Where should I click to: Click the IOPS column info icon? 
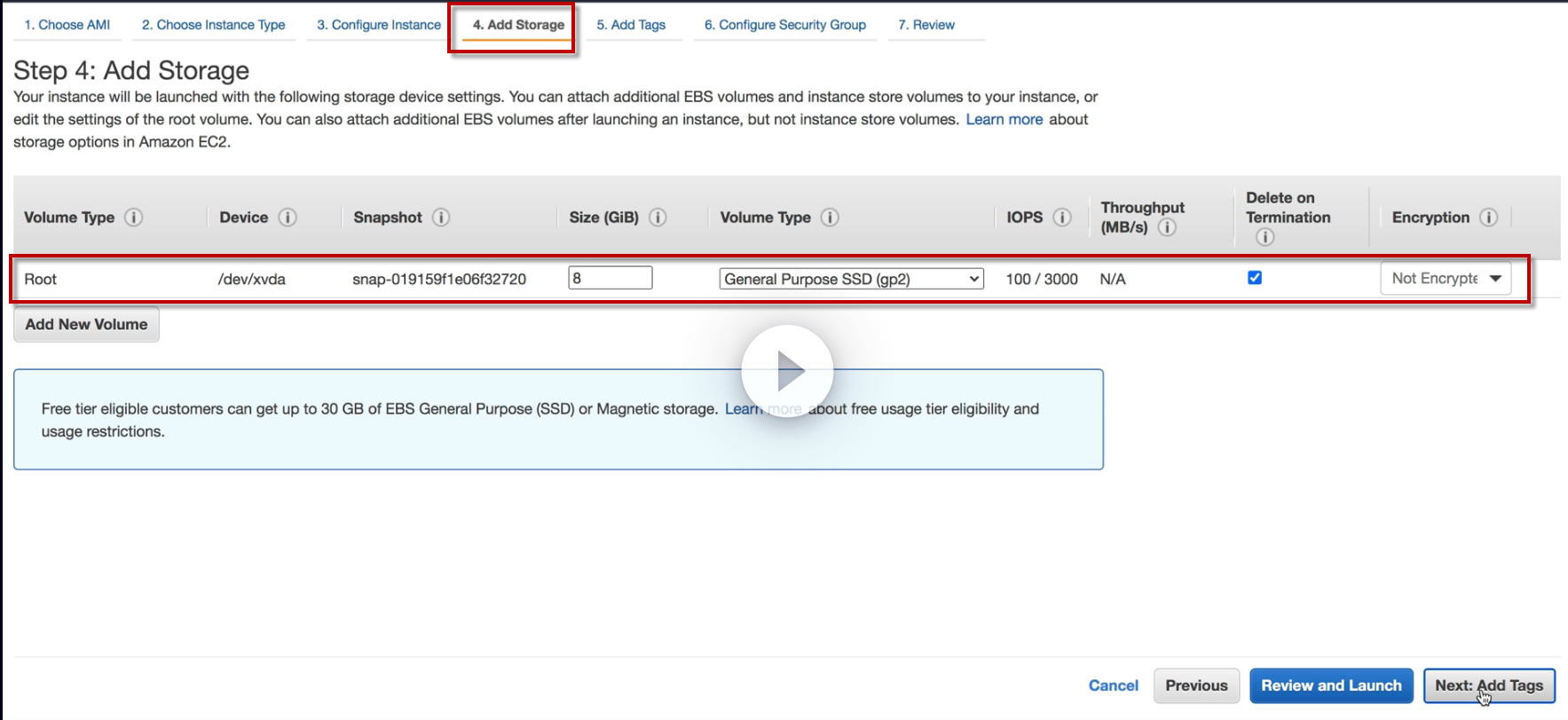[1062, 218]
